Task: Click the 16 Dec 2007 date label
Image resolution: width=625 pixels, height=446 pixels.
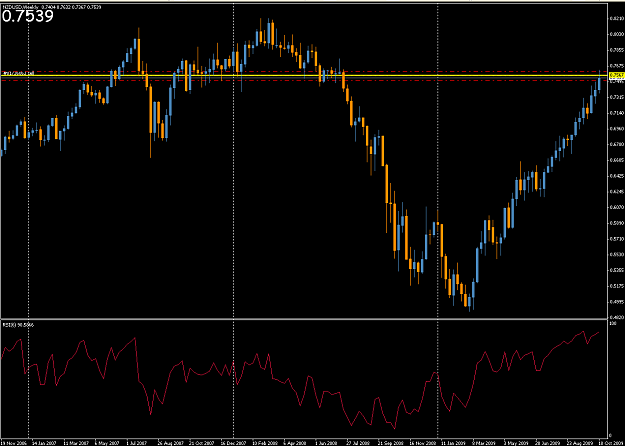Action: point(233,443)
